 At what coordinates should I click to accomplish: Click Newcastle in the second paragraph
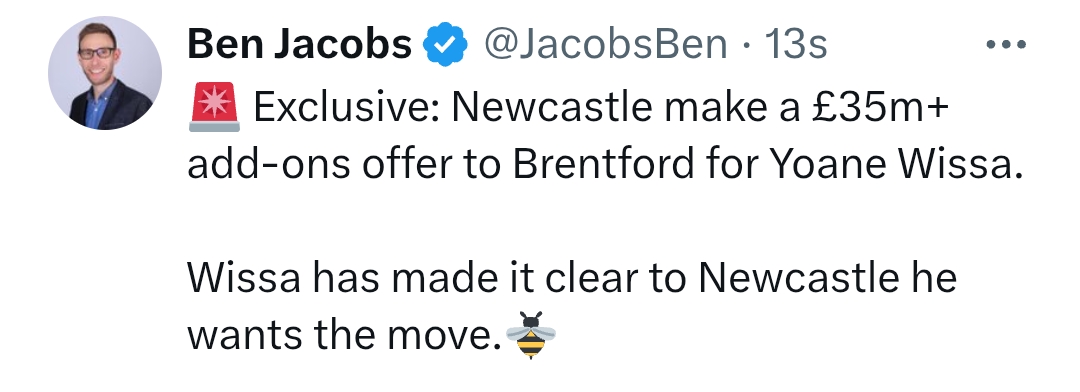point(800,278)
